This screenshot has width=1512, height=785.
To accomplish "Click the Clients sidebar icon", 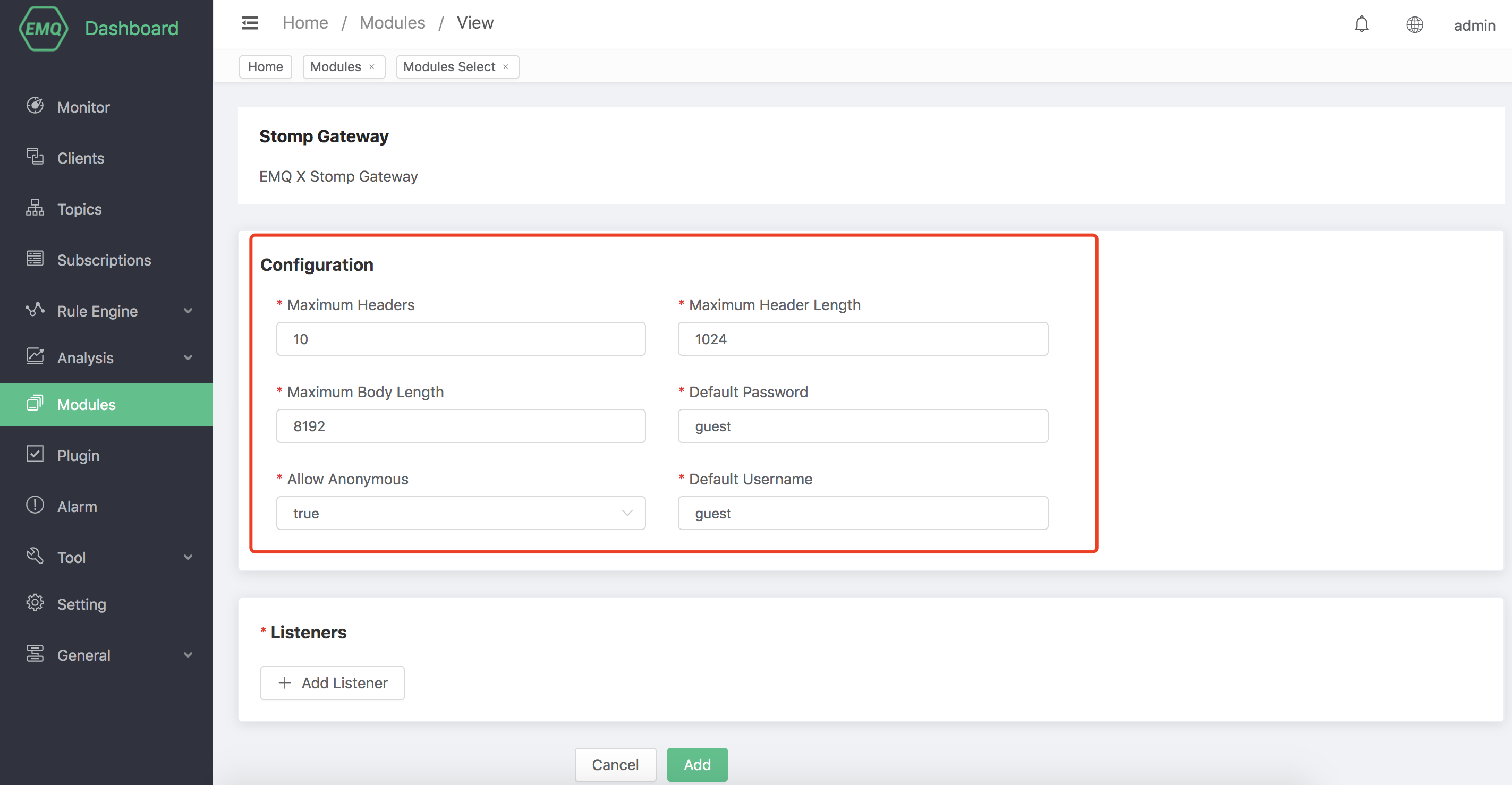I will 35,157.
